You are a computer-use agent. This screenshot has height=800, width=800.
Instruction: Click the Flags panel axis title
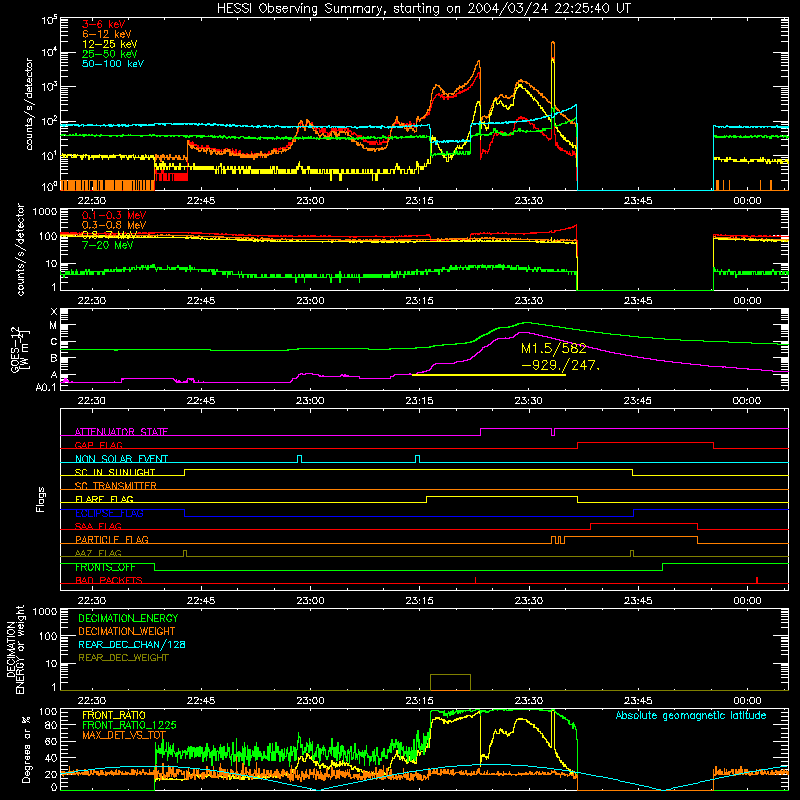click(41, 499)
